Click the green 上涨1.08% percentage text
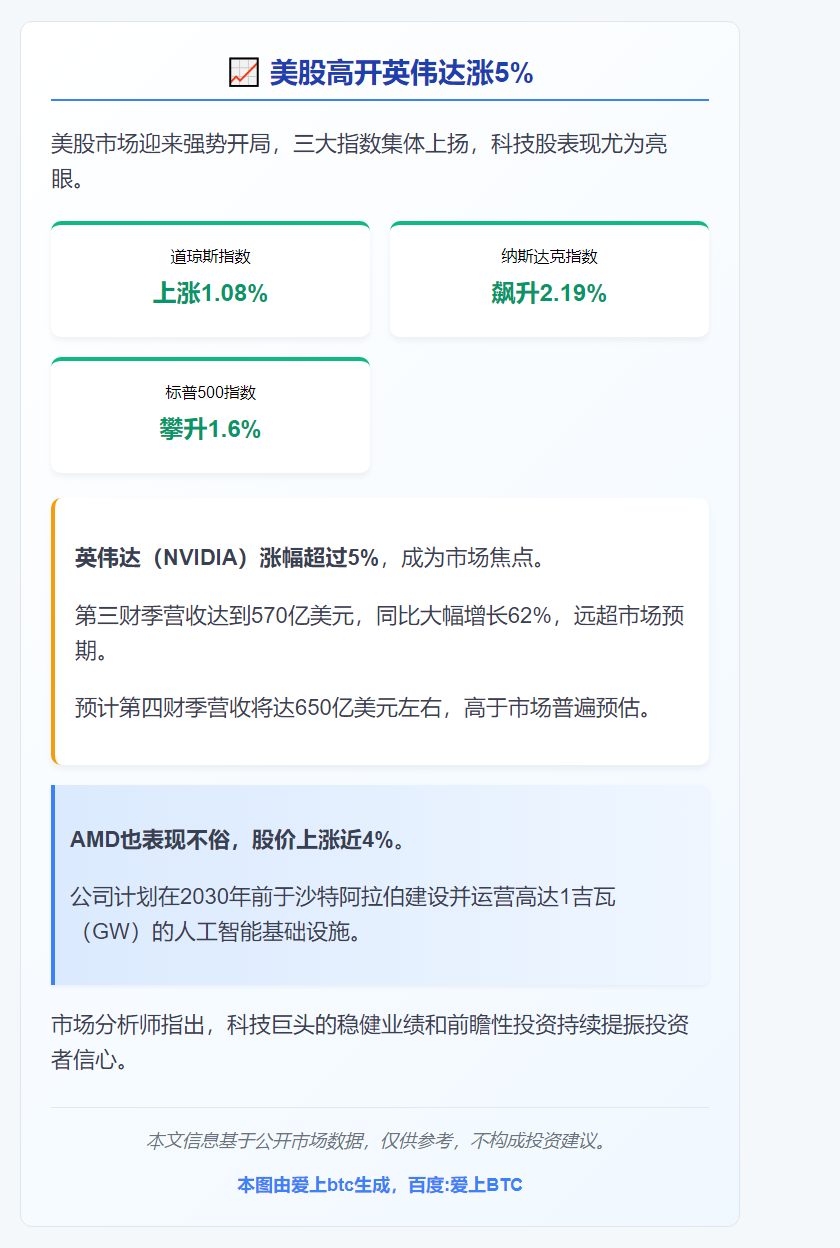 pos(210,294)
